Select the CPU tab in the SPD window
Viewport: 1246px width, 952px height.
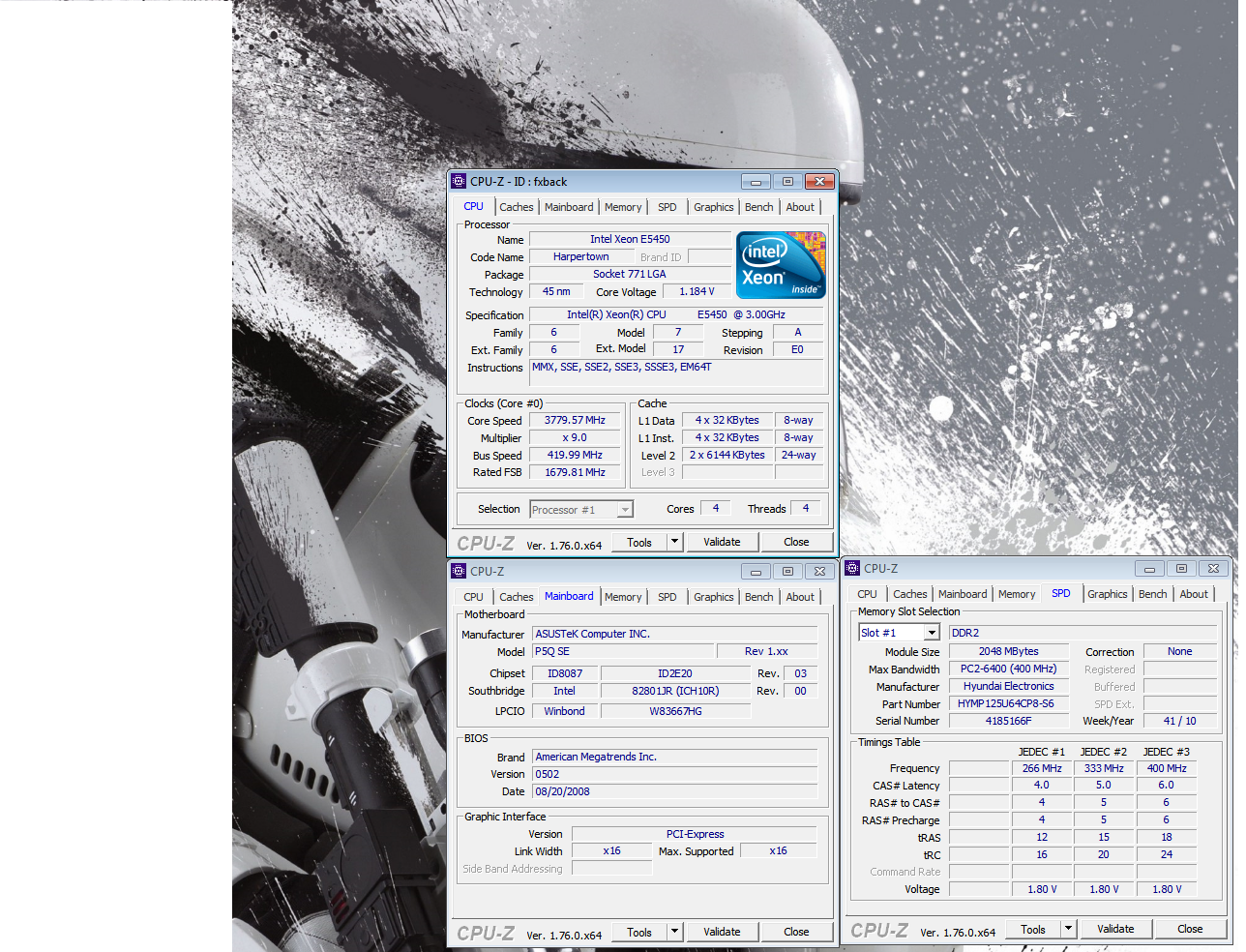click(867, 594)
